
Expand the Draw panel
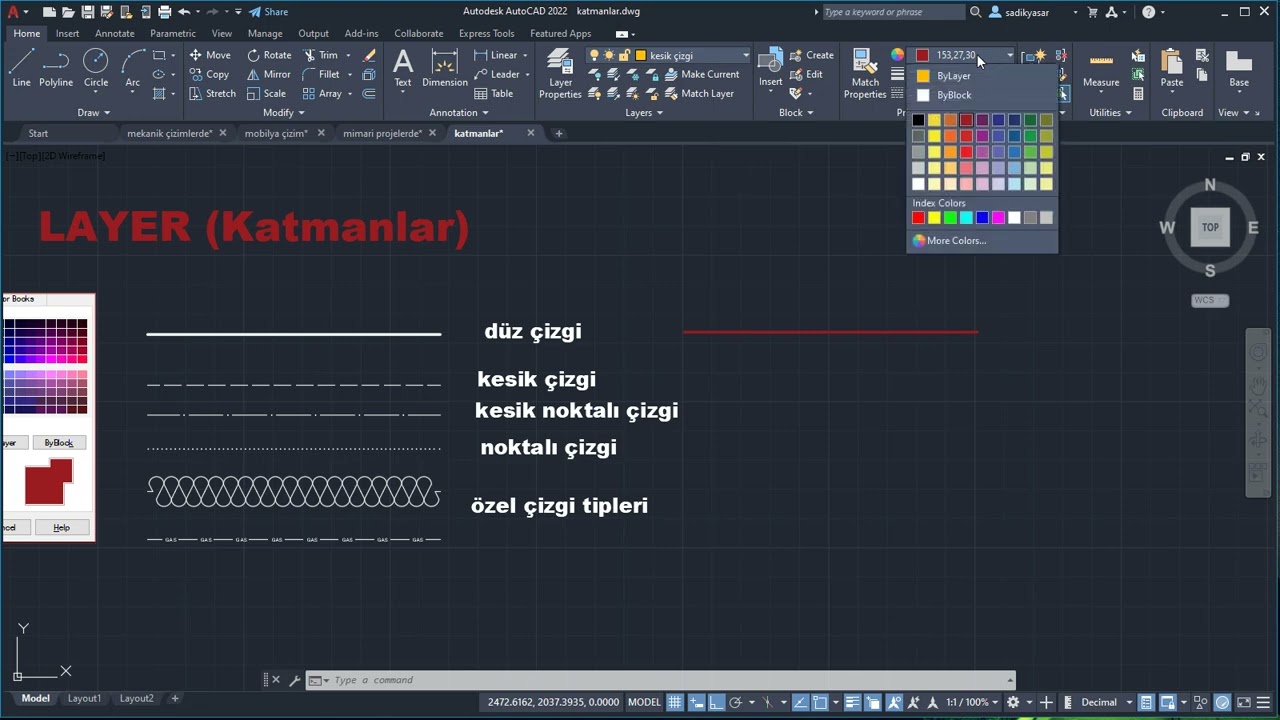(x=94, y=113)
